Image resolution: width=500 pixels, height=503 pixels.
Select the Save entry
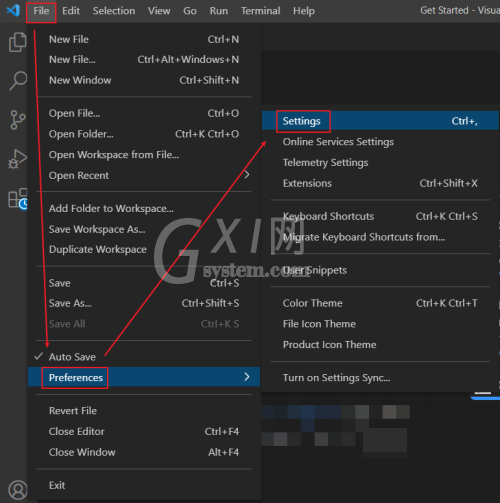(x=144, y=283)
